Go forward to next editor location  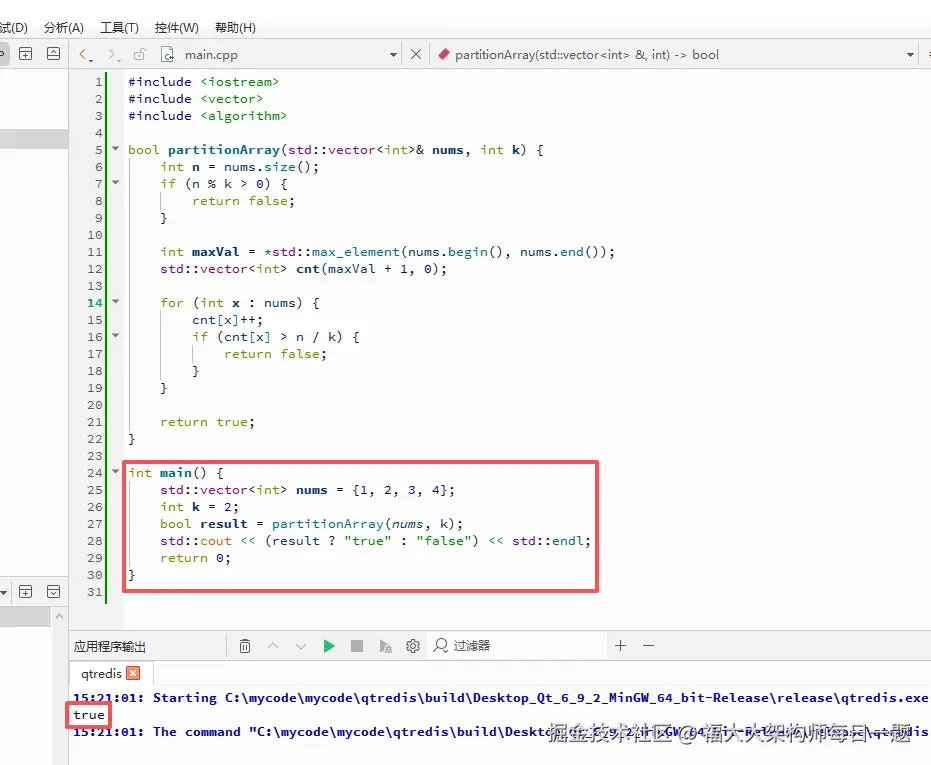point(113,55)
